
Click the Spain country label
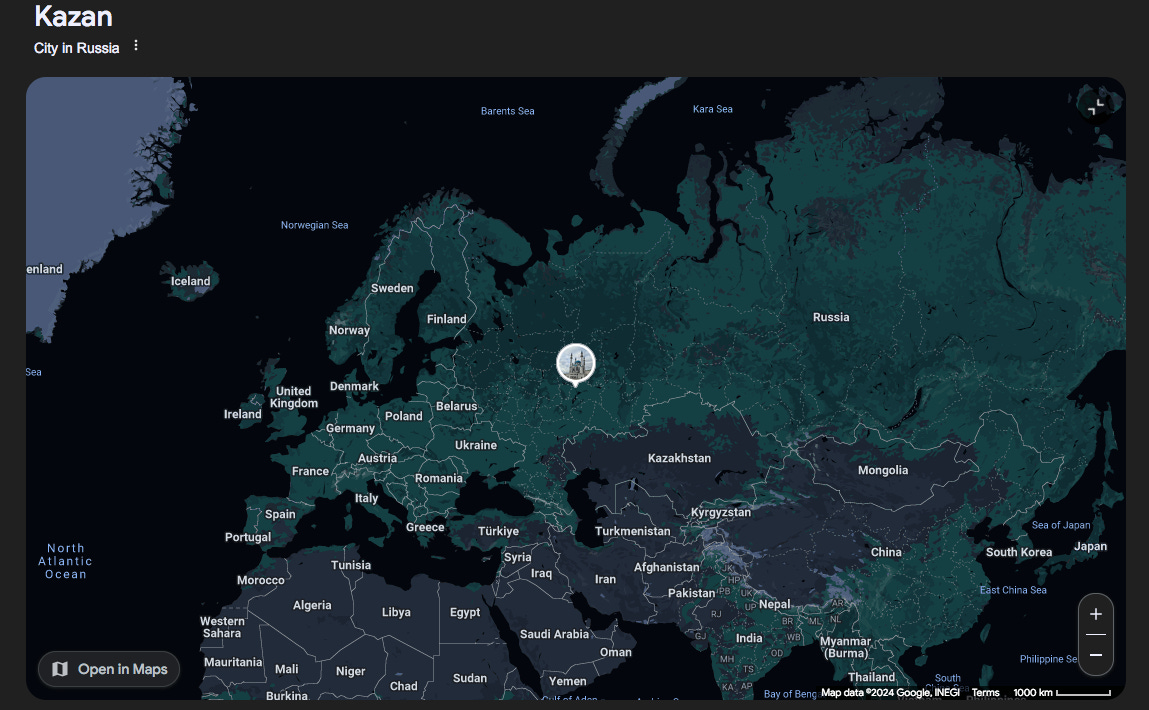280,514
